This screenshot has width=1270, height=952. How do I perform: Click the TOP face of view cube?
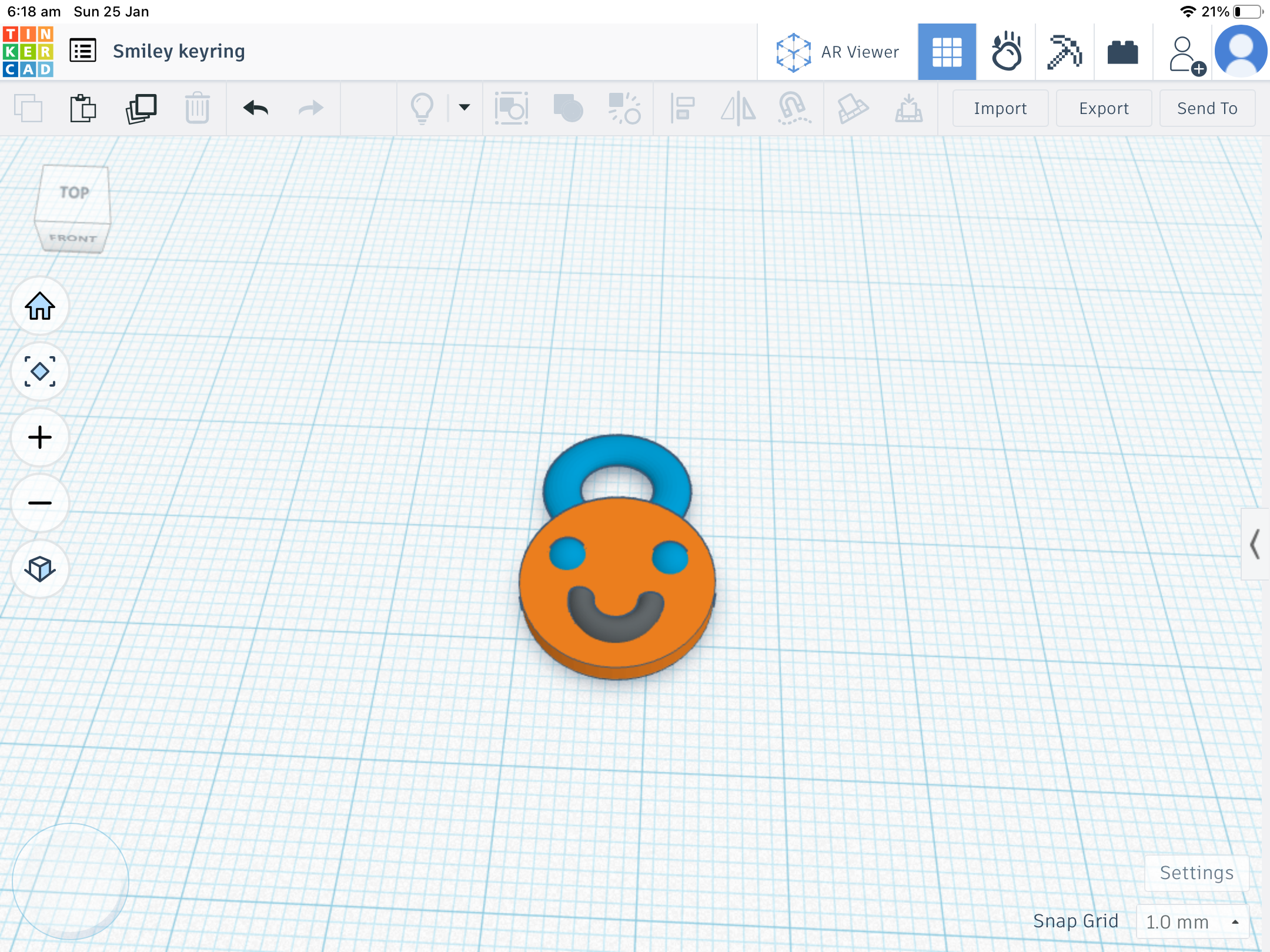tap(73, 193)
